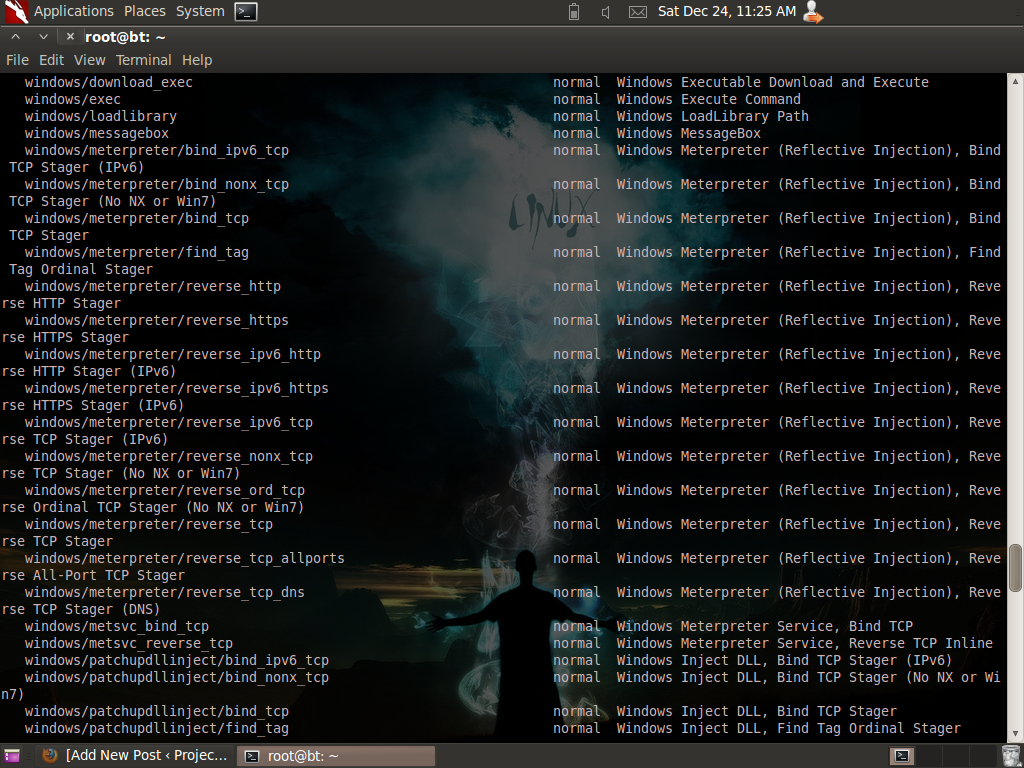
Task: Click the volume speaker icon in the panel
Action: pos(604,12)
